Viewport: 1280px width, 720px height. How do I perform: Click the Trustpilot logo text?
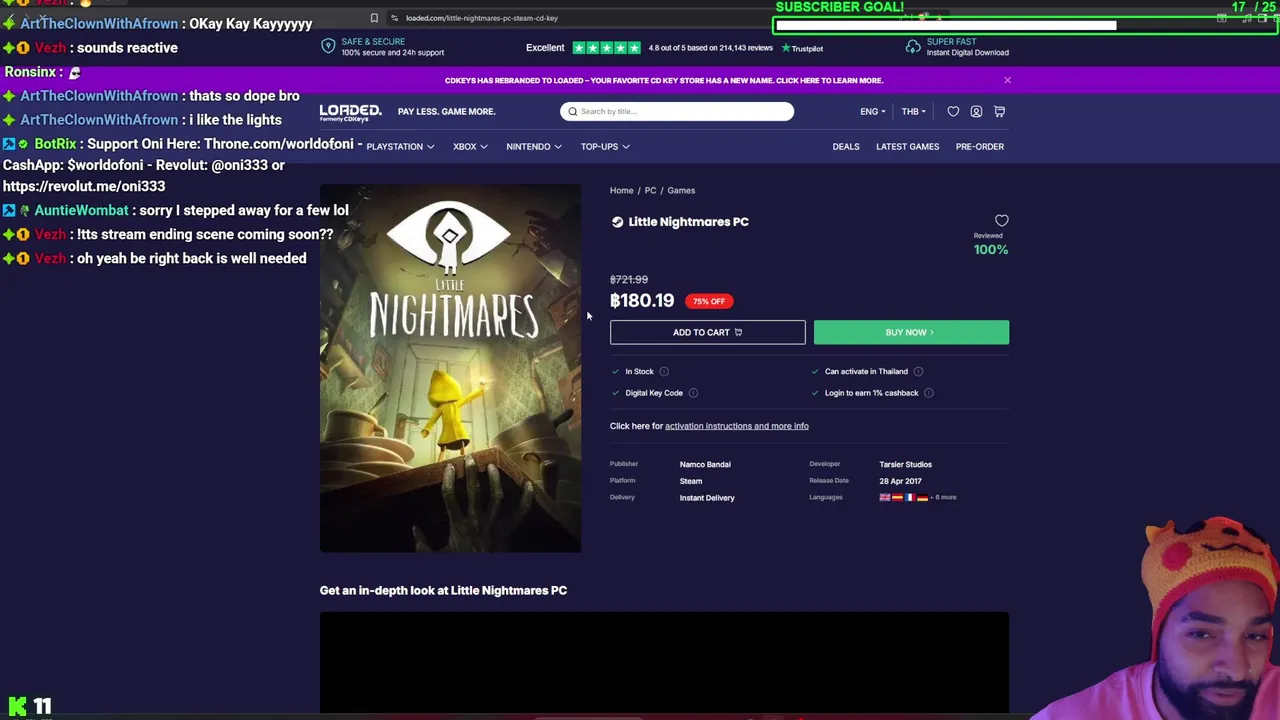[x=802, y=48]
